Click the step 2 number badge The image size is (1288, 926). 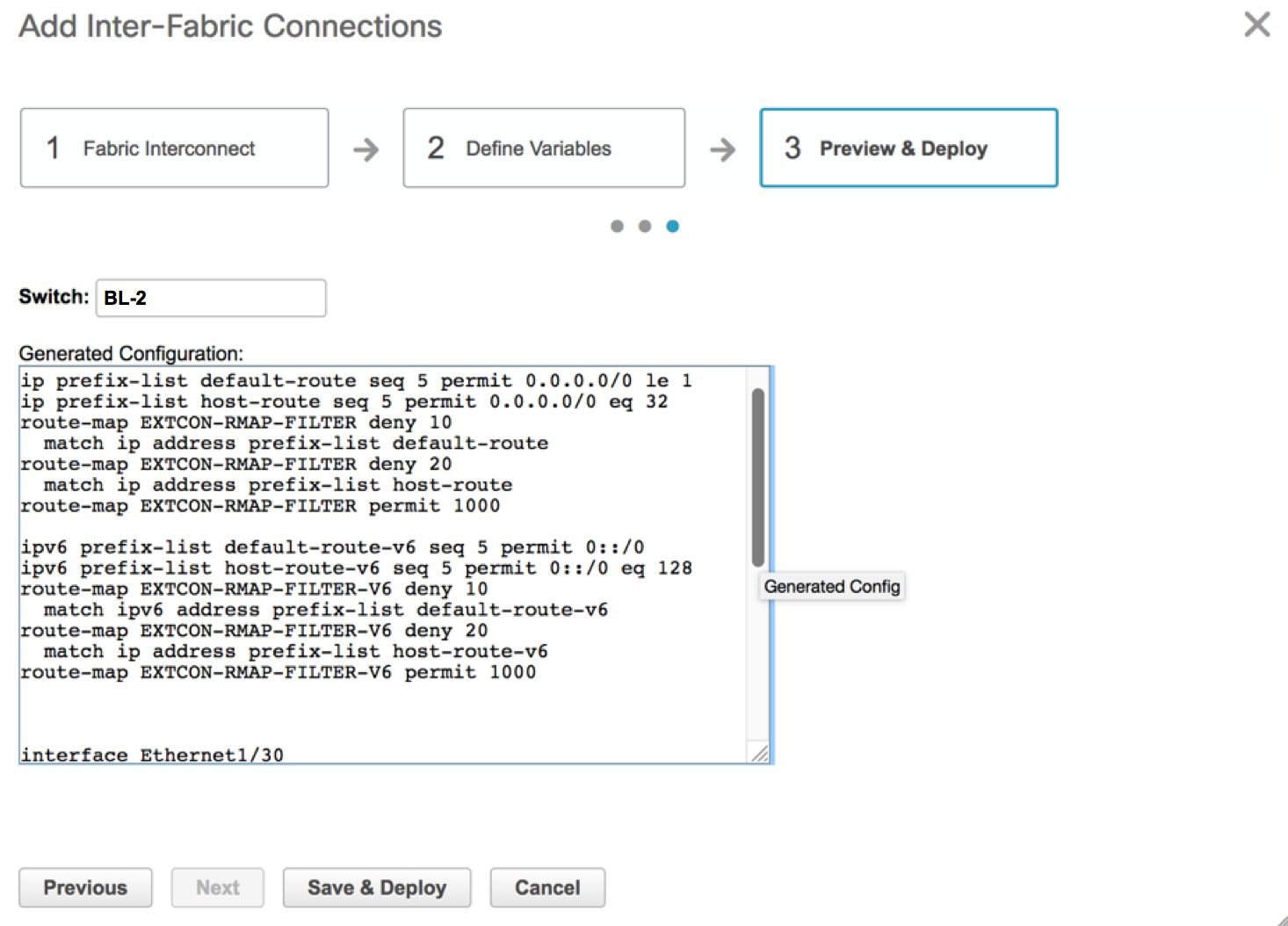click(436, 147)
